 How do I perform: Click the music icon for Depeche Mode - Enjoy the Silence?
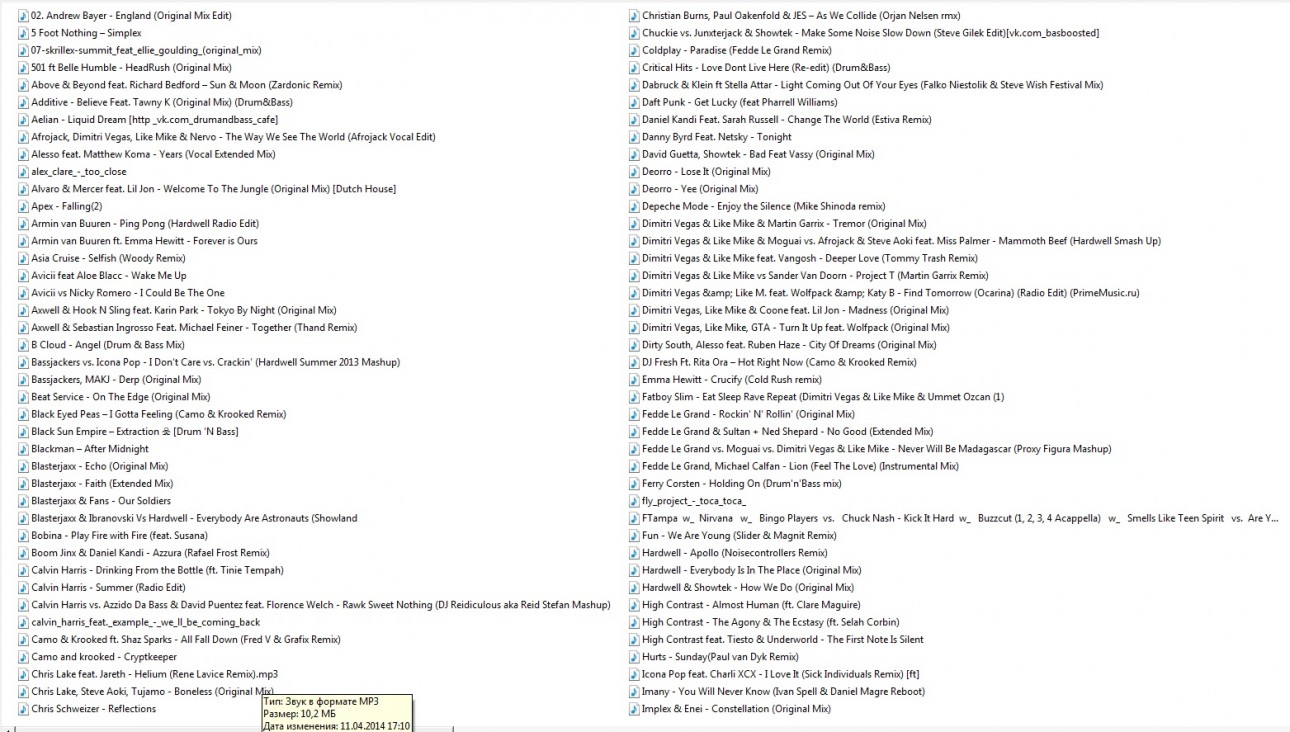click(x=634, y=206)
